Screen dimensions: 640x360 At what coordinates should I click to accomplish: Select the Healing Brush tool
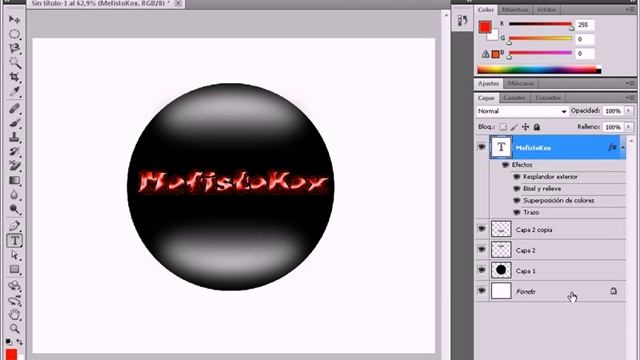click(14, 108)
